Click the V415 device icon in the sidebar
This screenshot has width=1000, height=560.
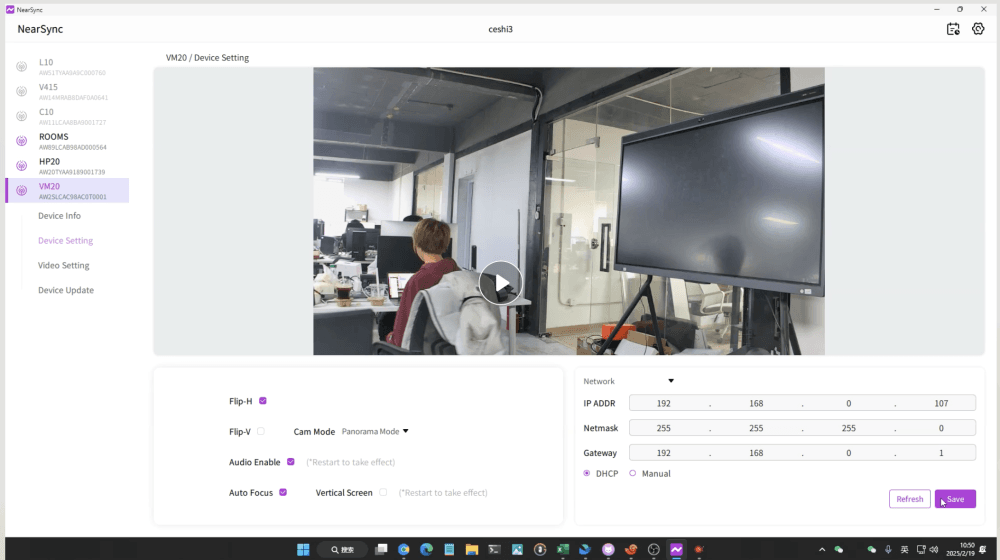(x=22, y=92)
